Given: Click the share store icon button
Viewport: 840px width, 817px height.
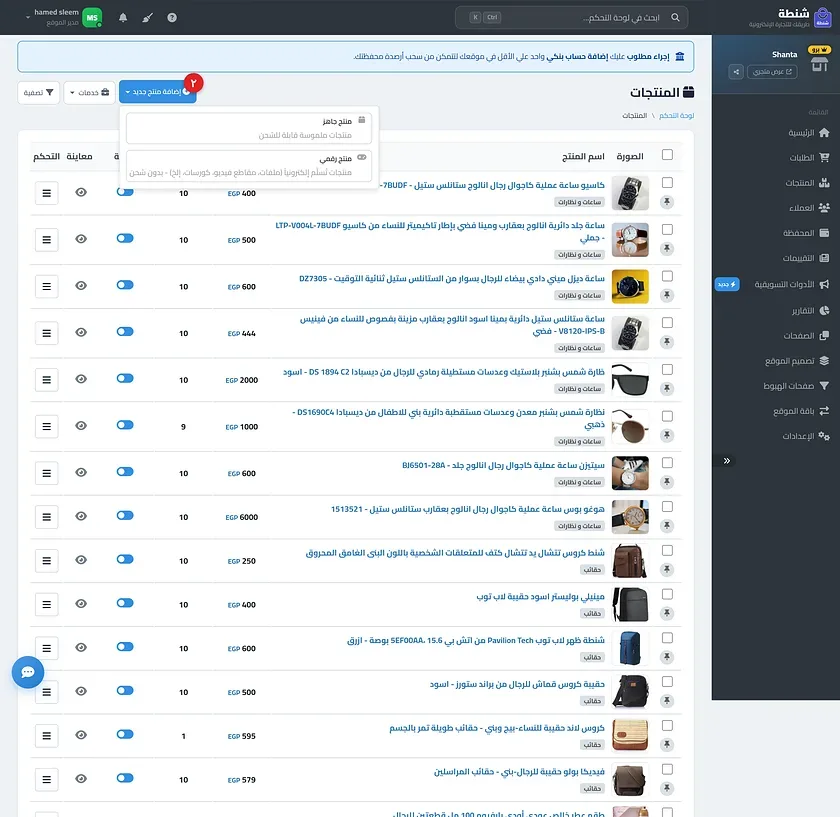Looking at the screenshot, I should pos(736,72).
